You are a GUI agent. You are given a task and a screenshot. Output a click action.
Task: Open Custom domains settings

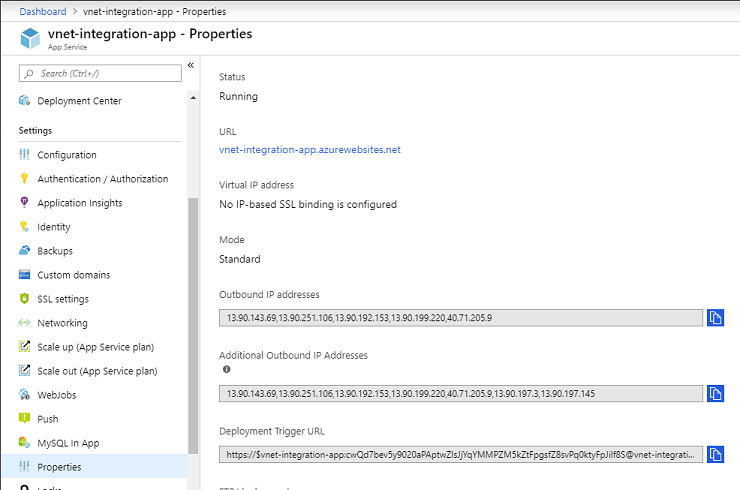73,275
